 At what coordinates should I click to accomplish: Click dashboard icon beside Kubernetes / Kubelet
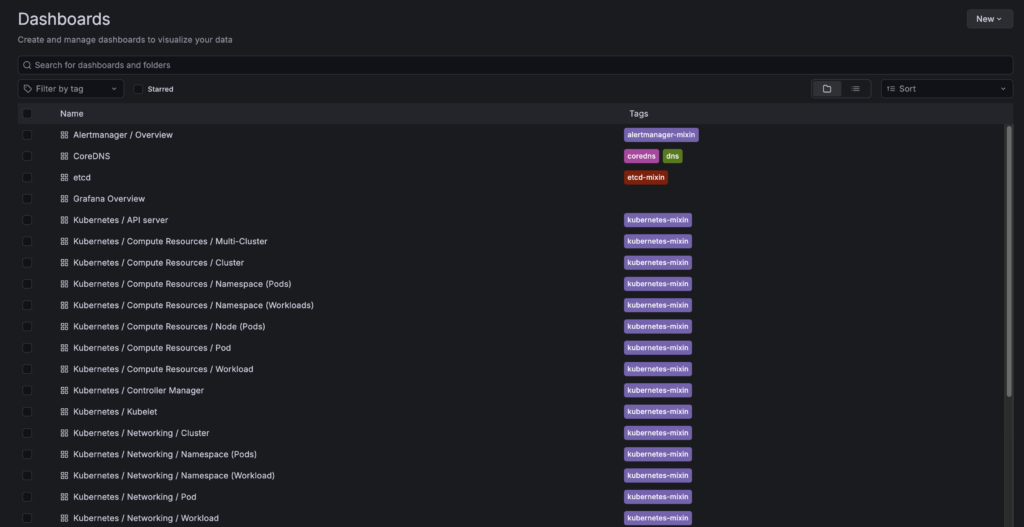tap(64, 412)
